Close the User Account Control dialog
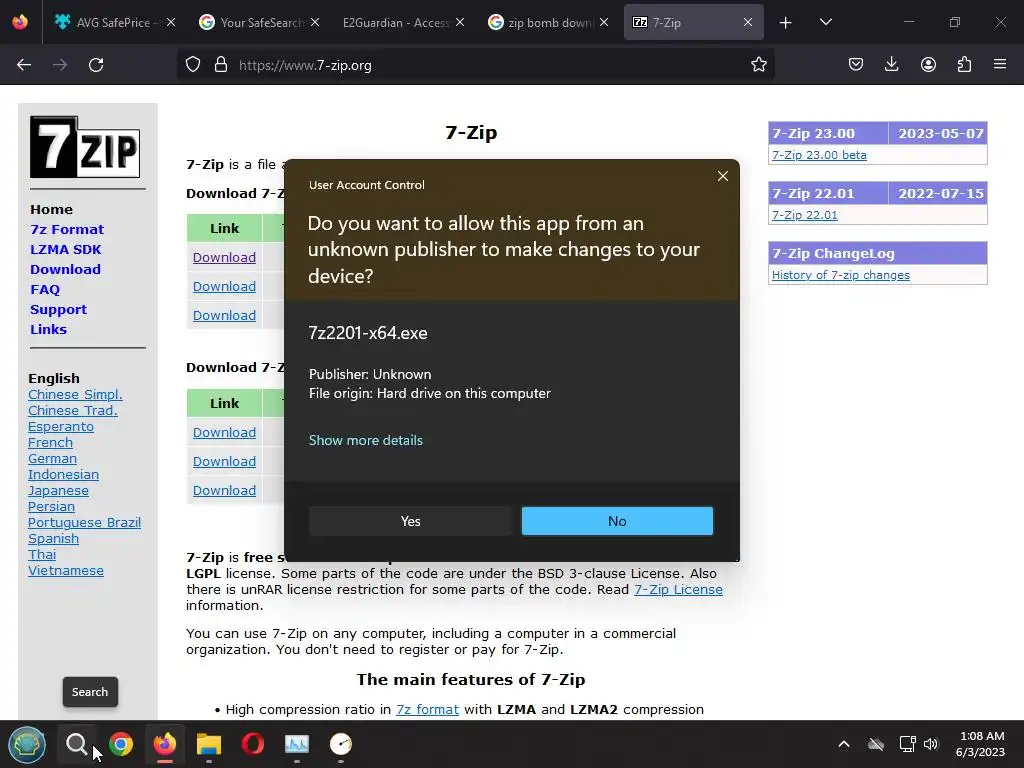 [x=722, y=176]
